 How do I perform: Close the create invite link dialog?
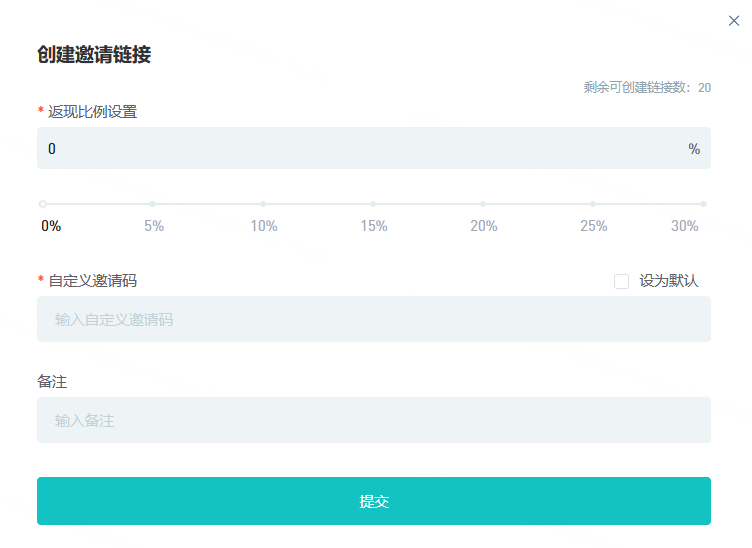(x=734, y=21)
